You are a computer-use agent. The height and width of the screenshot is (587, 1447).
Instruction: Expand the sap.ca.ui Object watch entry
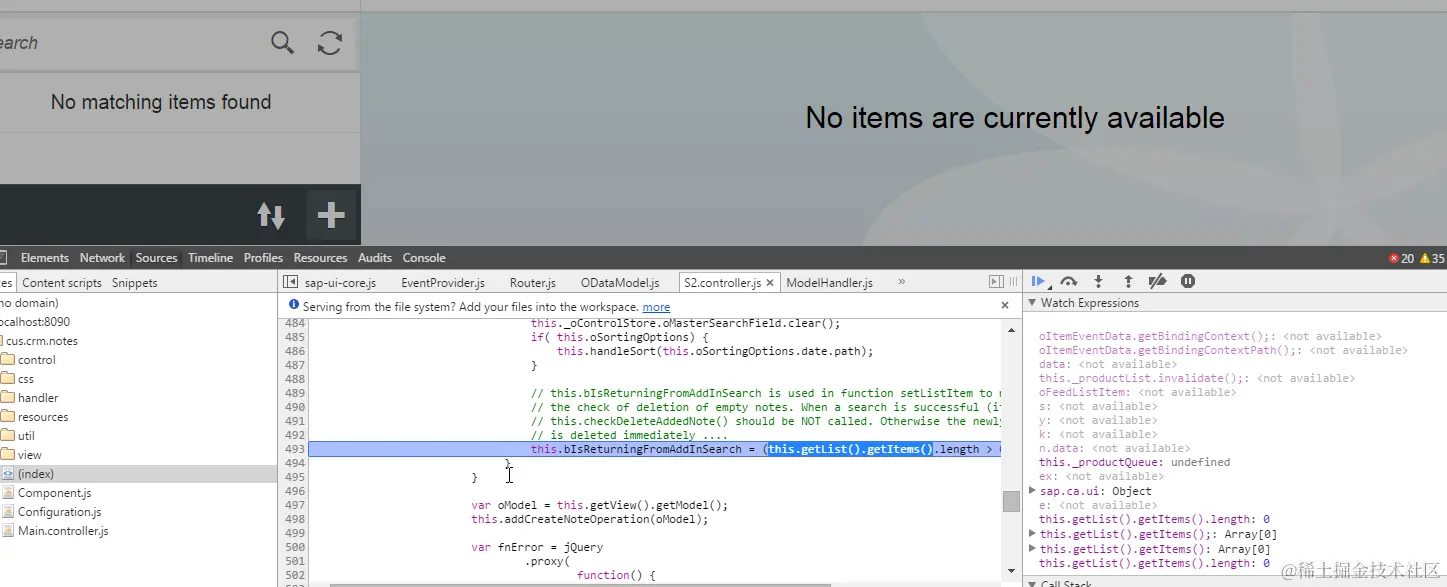coord(1033,491)
